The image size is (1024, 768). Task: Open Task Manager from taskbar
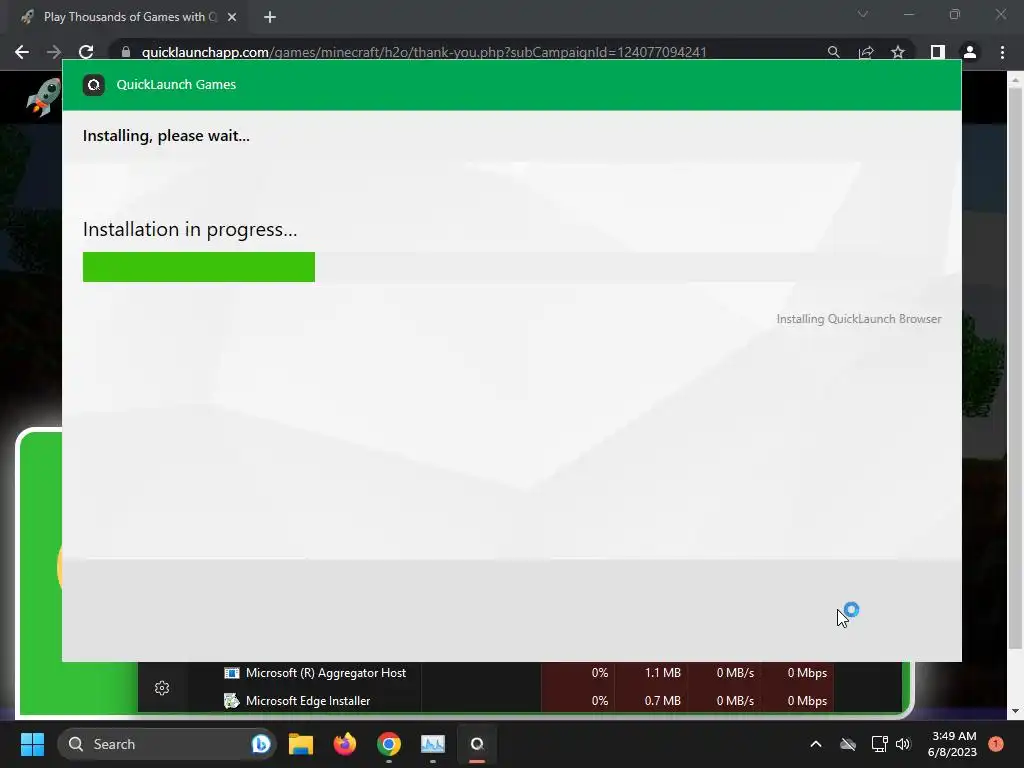pos(432,744)
